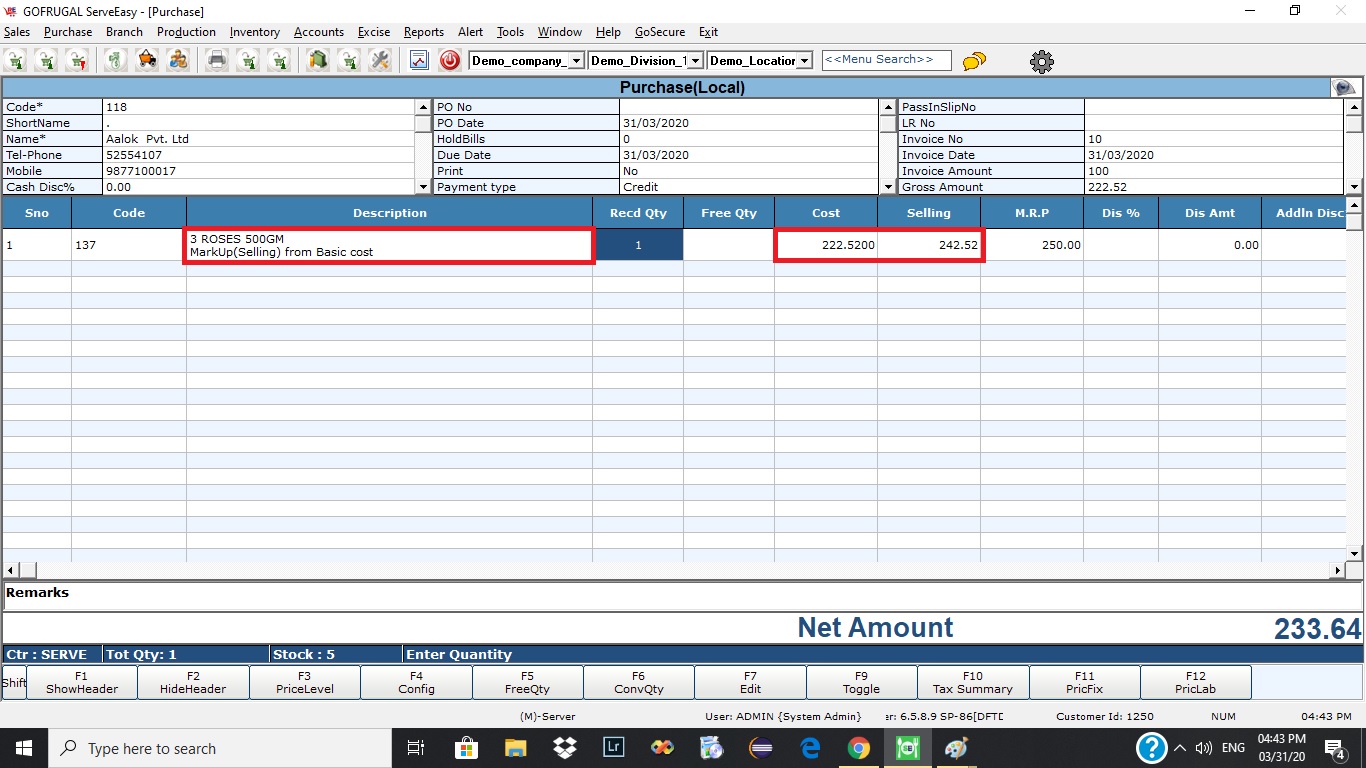Expand the Demo_Location dropdown

pos(805,61)
